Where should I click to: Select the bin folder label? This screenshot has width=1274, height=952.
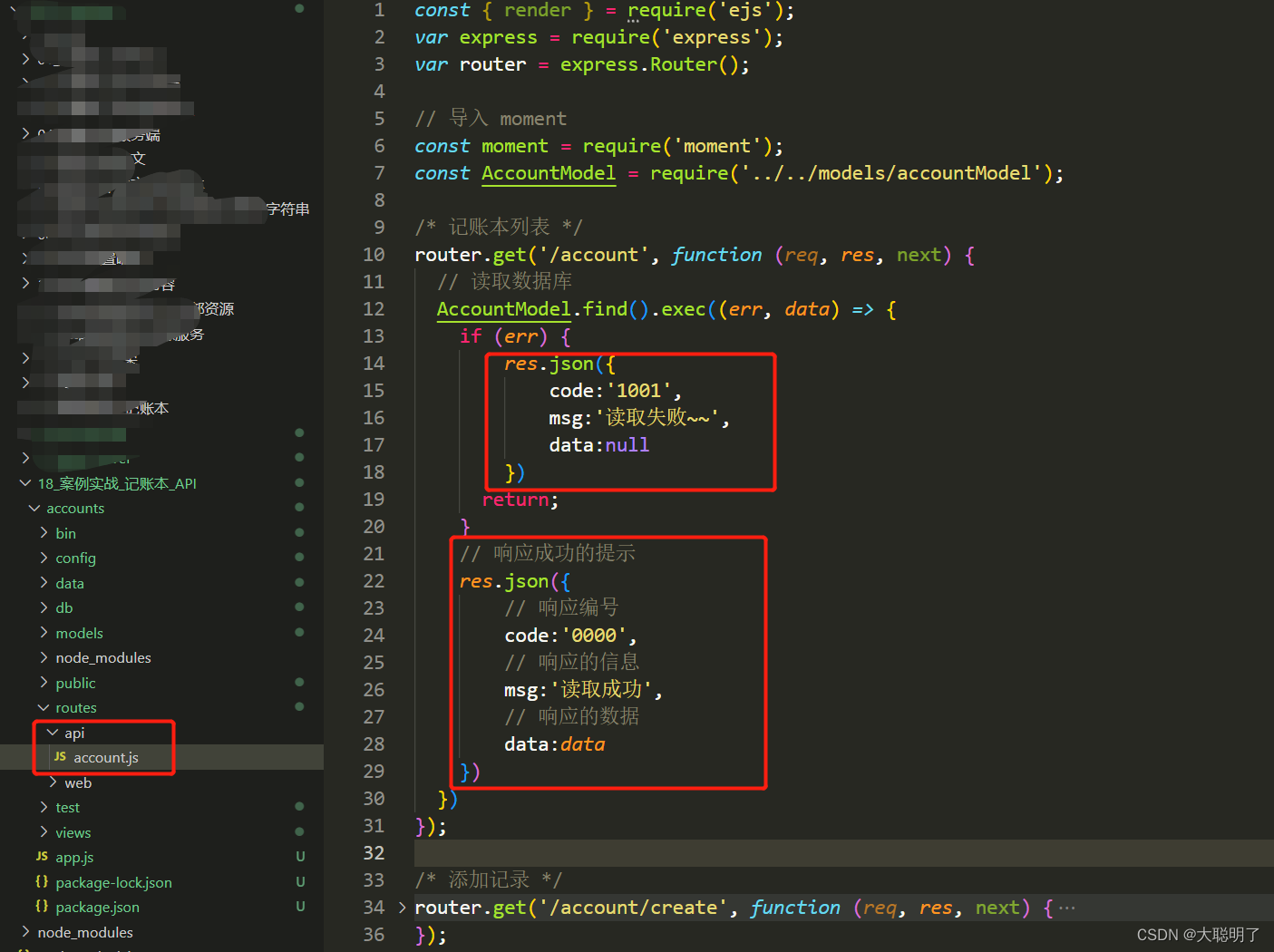point(65,533)
